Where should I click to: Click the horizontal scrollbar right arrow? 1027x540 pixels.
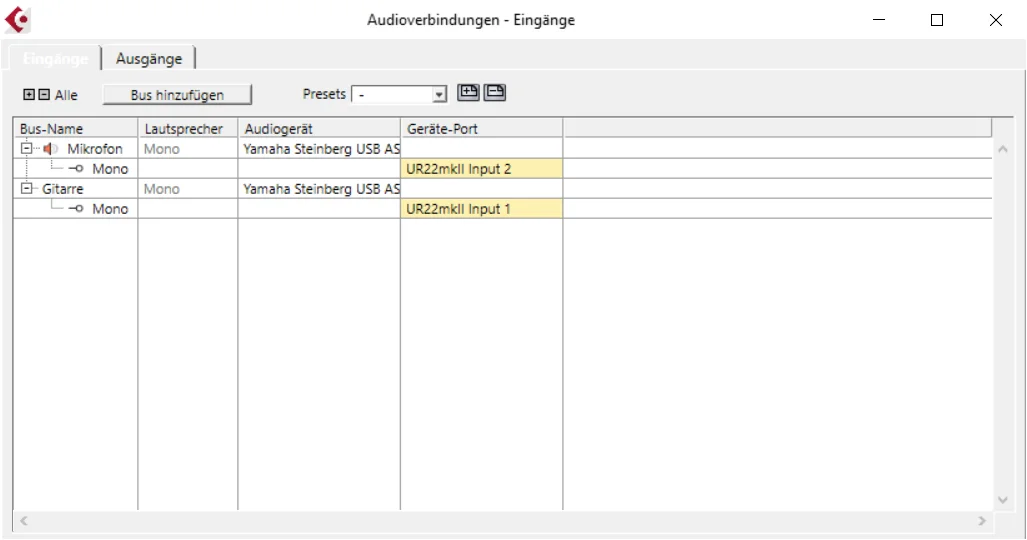pos(982,521)
